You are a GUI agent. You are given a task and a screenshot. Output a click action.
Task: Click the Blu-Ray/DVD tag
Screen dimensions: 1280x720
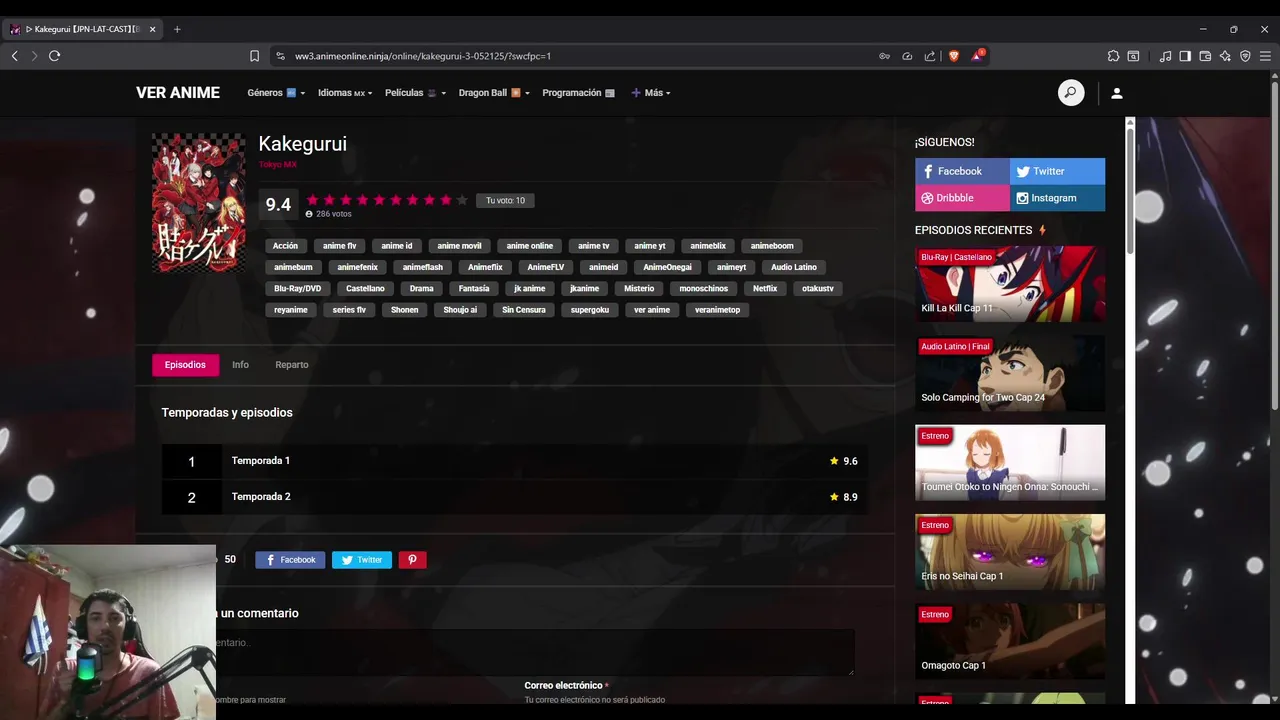tap(298, 289)
